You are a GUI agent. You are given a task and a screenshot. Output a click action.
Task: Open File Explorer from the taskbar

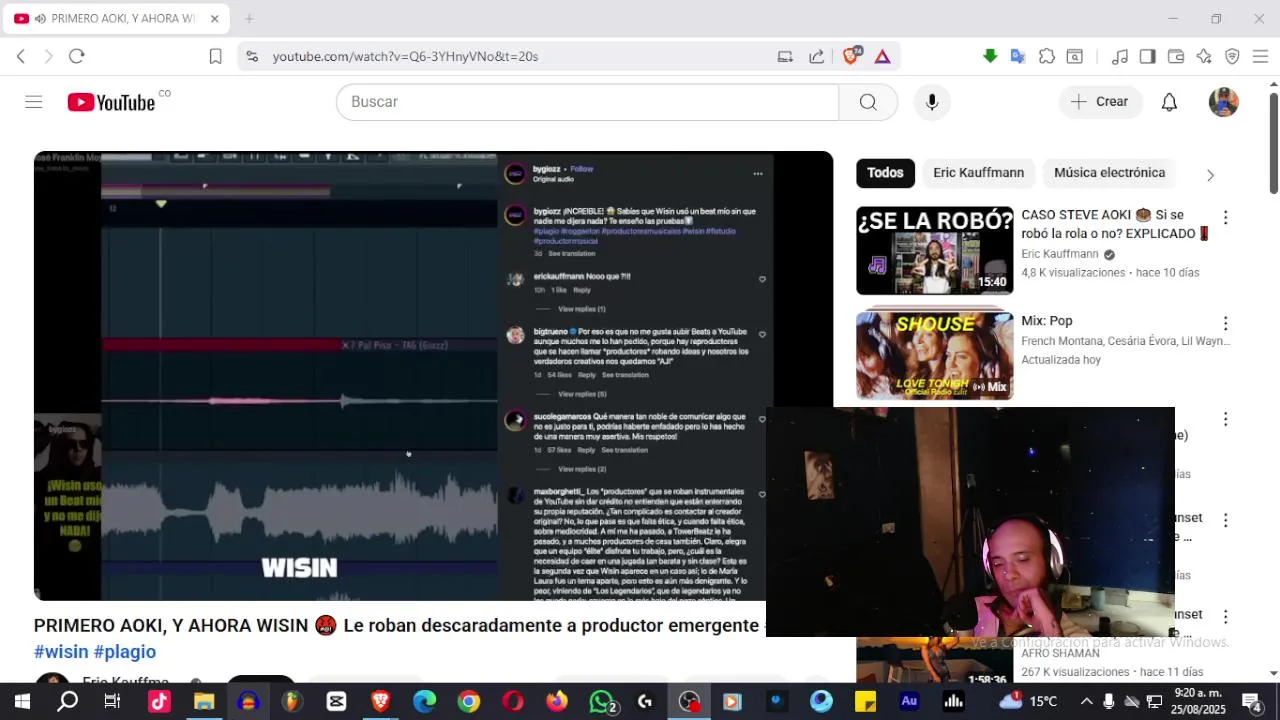coord(204,702)
